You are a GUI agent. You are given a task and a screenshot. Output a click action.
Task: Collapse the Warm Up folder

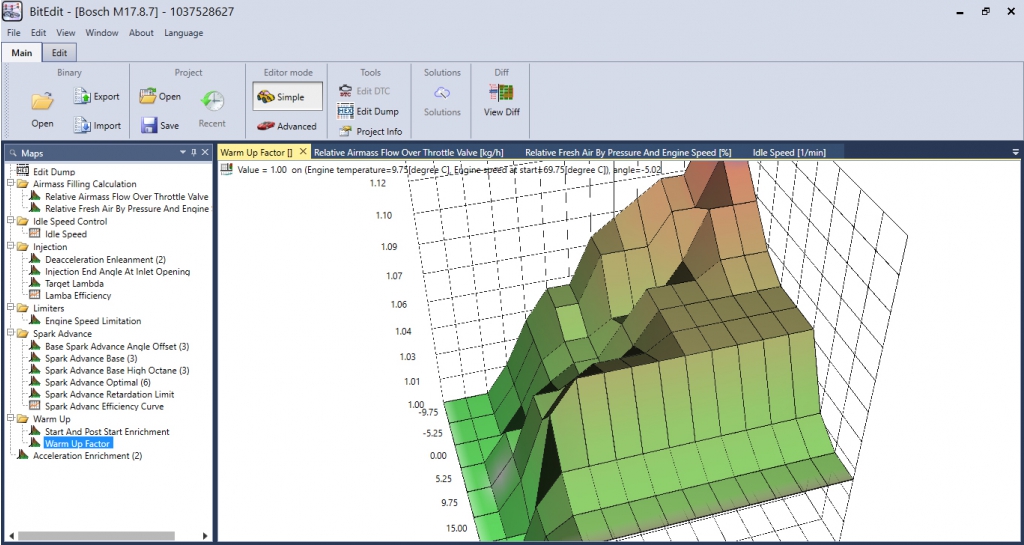[x=10, y=419]
